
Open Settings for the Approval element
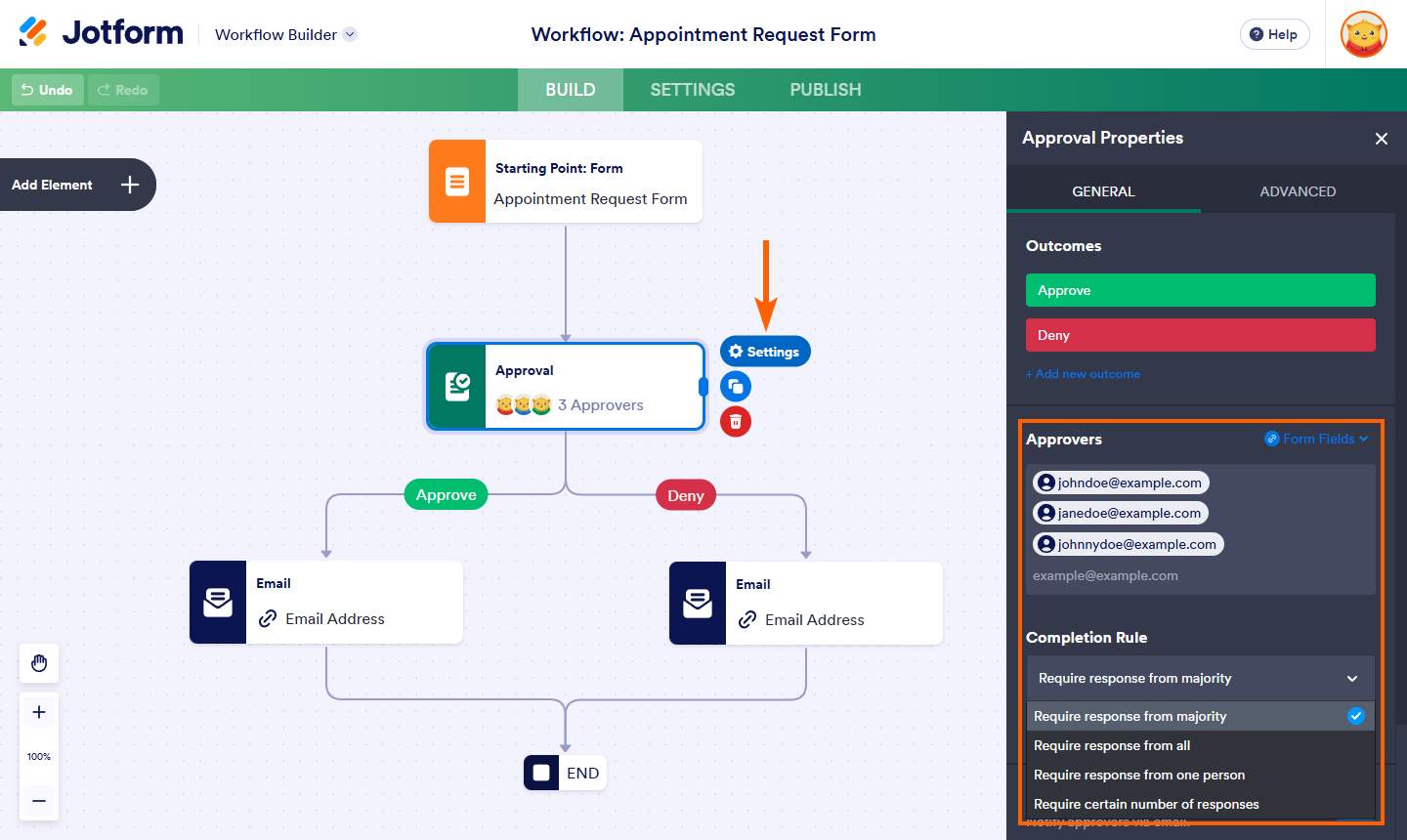(765, 352)
